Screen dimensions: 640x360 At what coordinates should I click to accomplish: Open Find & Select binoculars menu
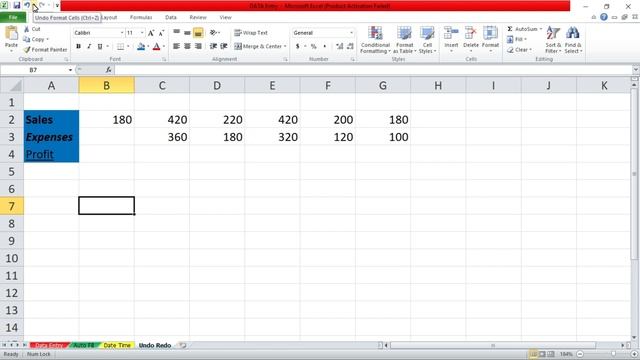click(573, 40)
